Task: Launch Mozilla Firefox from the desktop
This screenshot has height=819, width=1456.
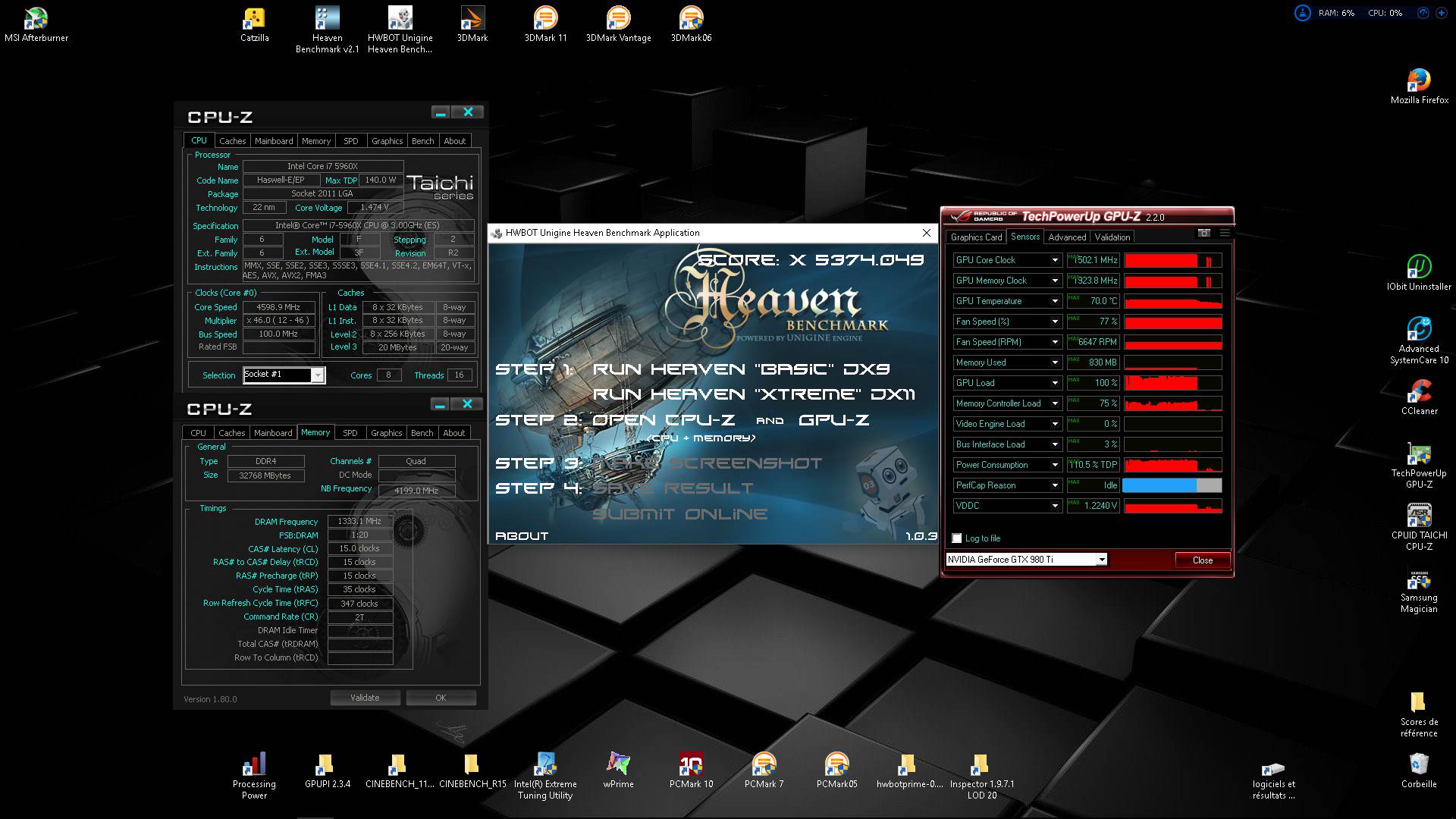Action: point(1419,86)
